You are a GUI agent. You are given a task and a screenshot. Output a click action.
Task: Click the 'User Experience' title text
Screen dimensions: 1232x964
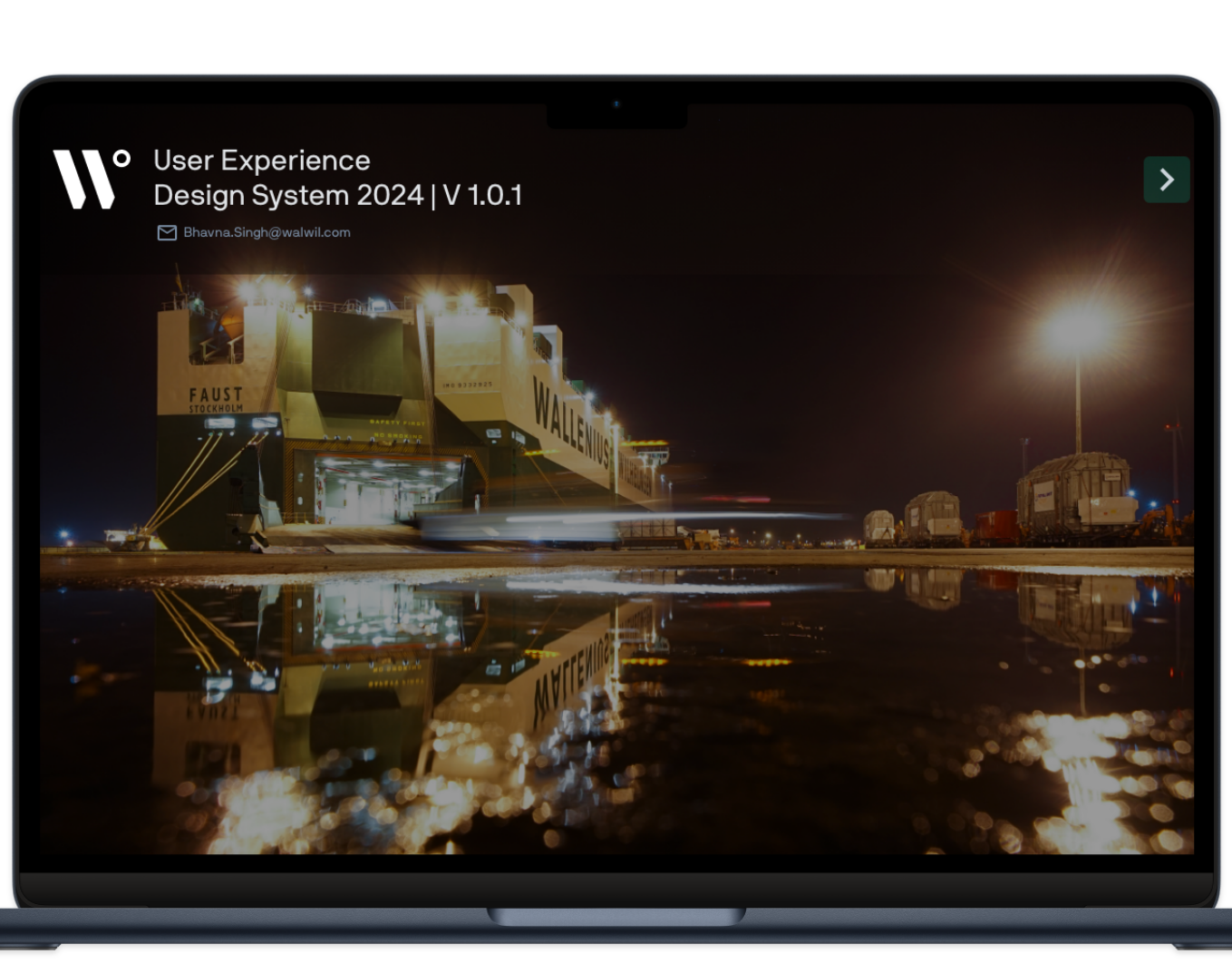coord(262,161)
